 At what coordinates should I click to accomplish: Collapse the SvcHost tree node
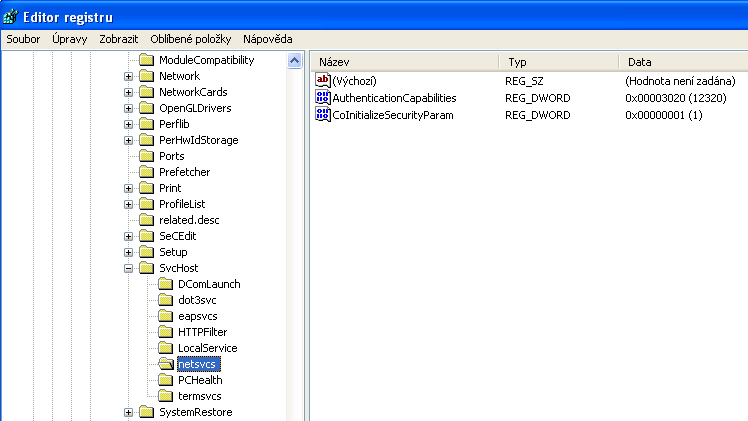[128, 268]
